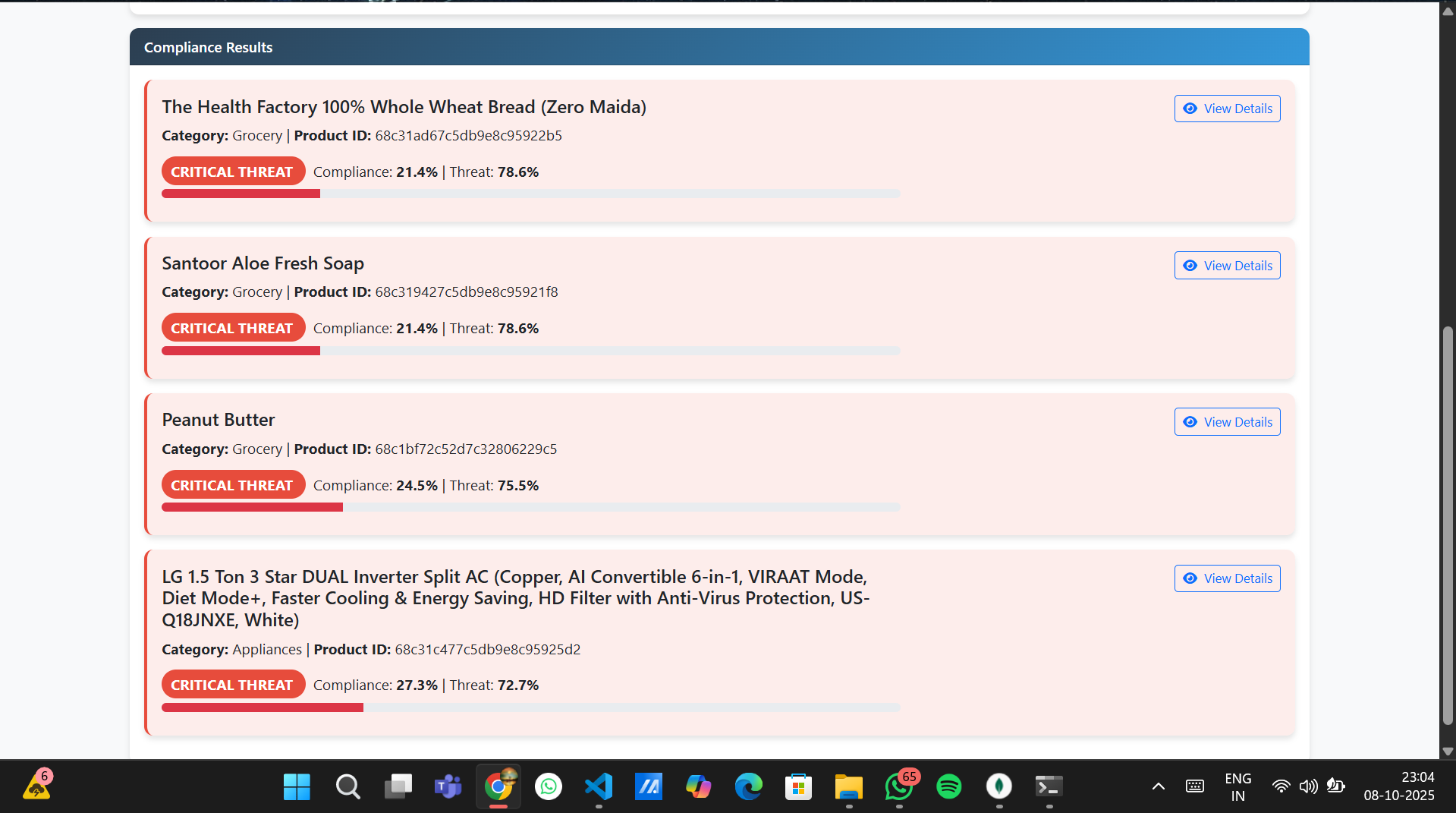View Details for Whole Wheat Bread
This screenshot has height=813, width=1456.
1227,109
